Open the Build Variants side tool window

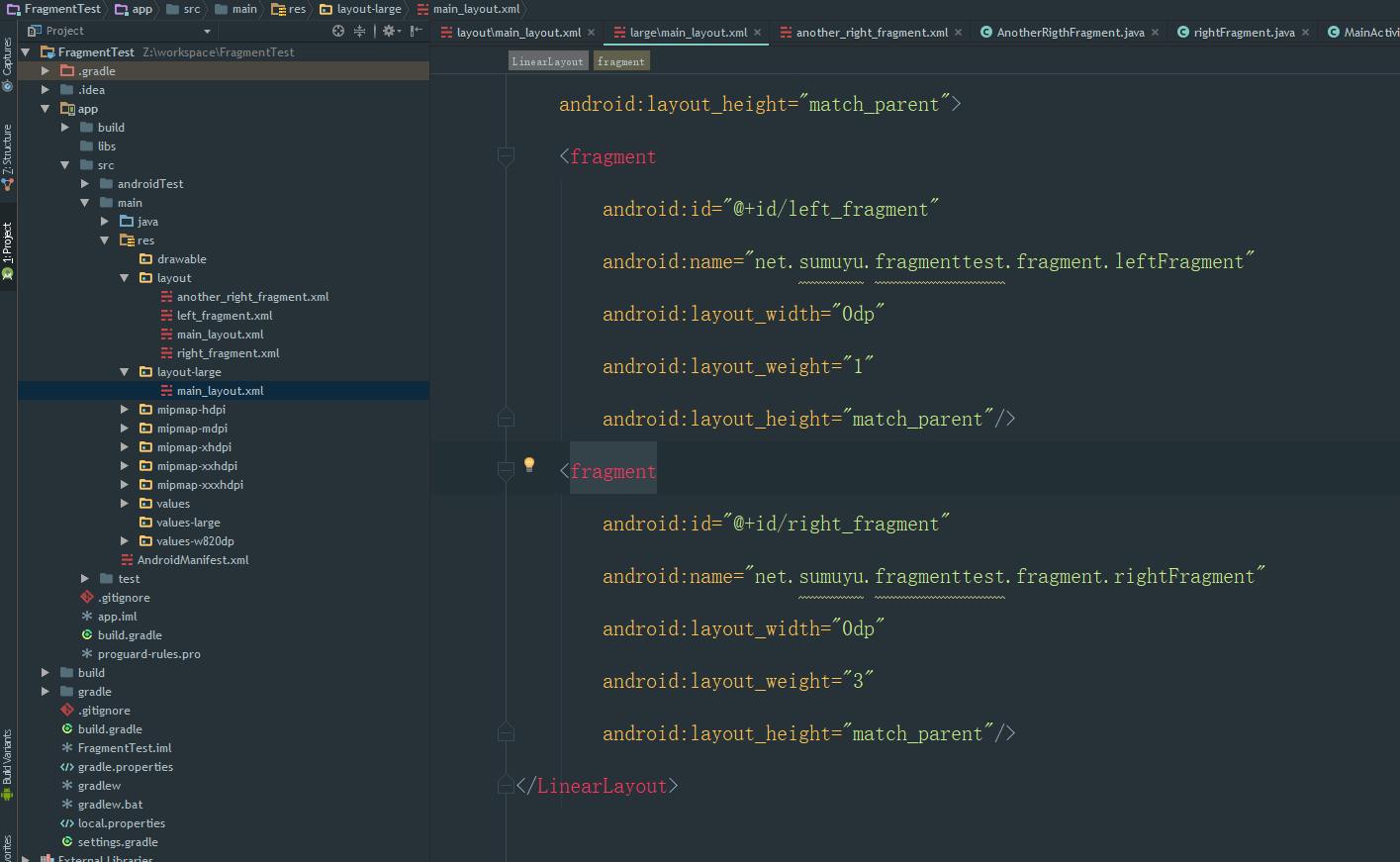(8, 765)
